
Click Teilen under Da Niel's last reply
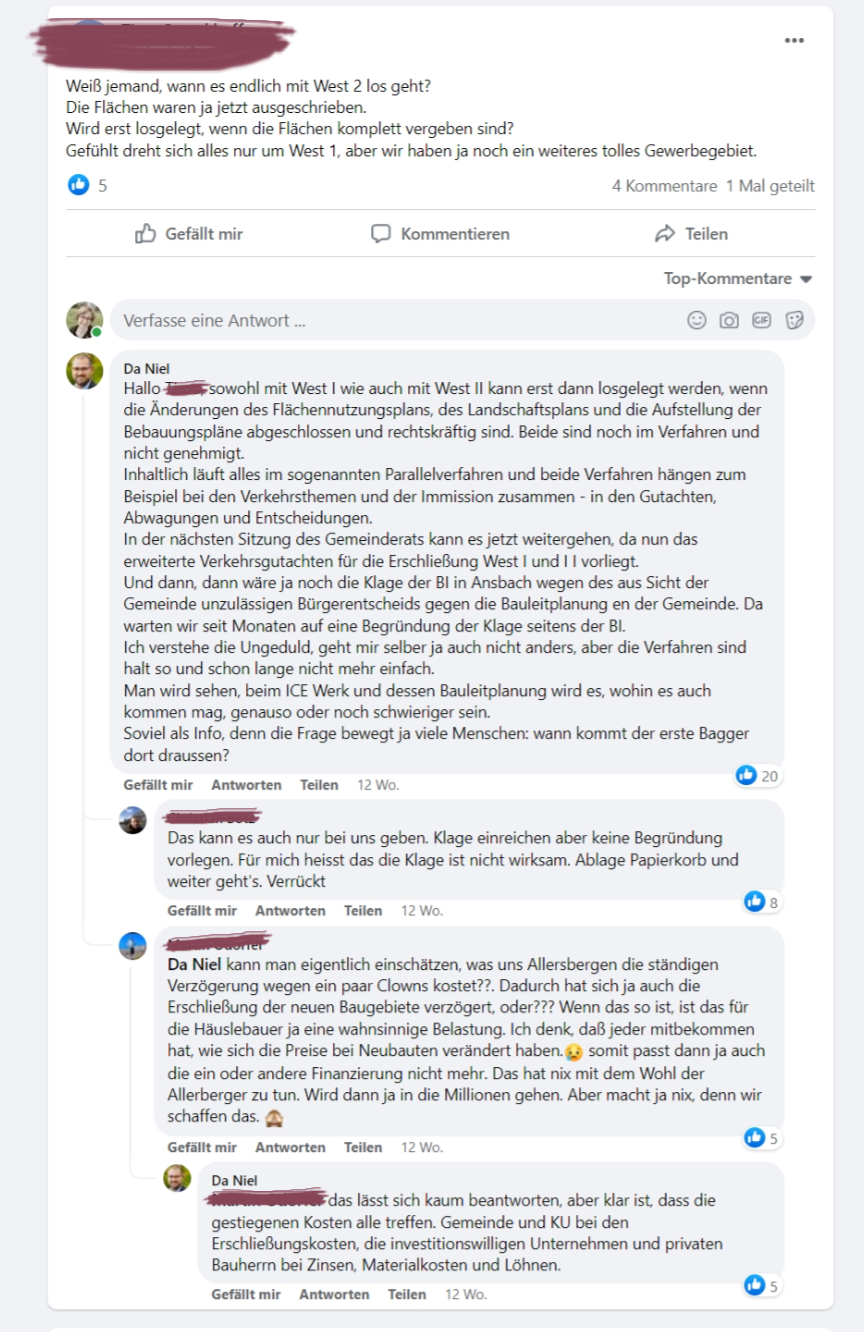[x=407, y=1294]
